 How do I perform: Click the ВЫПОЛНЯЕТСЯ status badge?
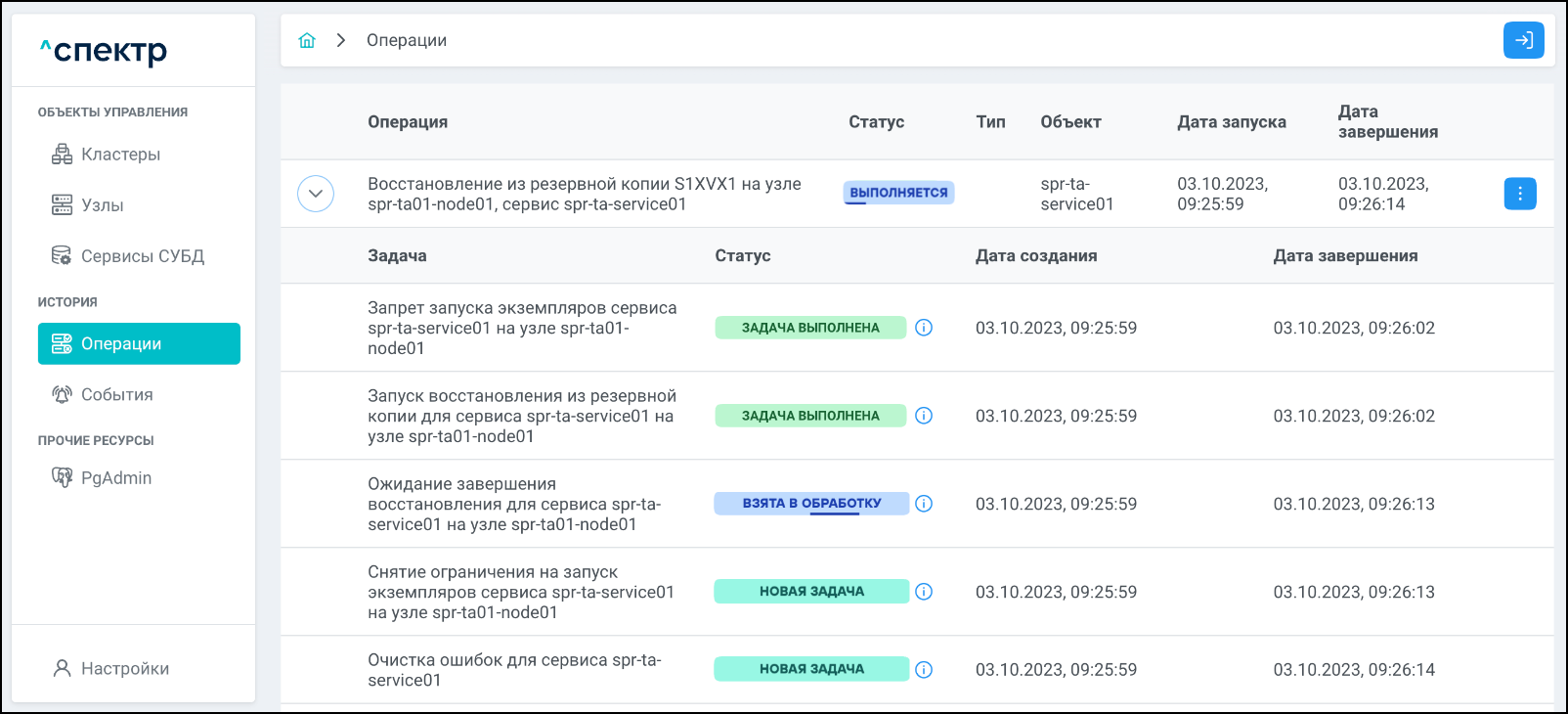coord(898,193)
